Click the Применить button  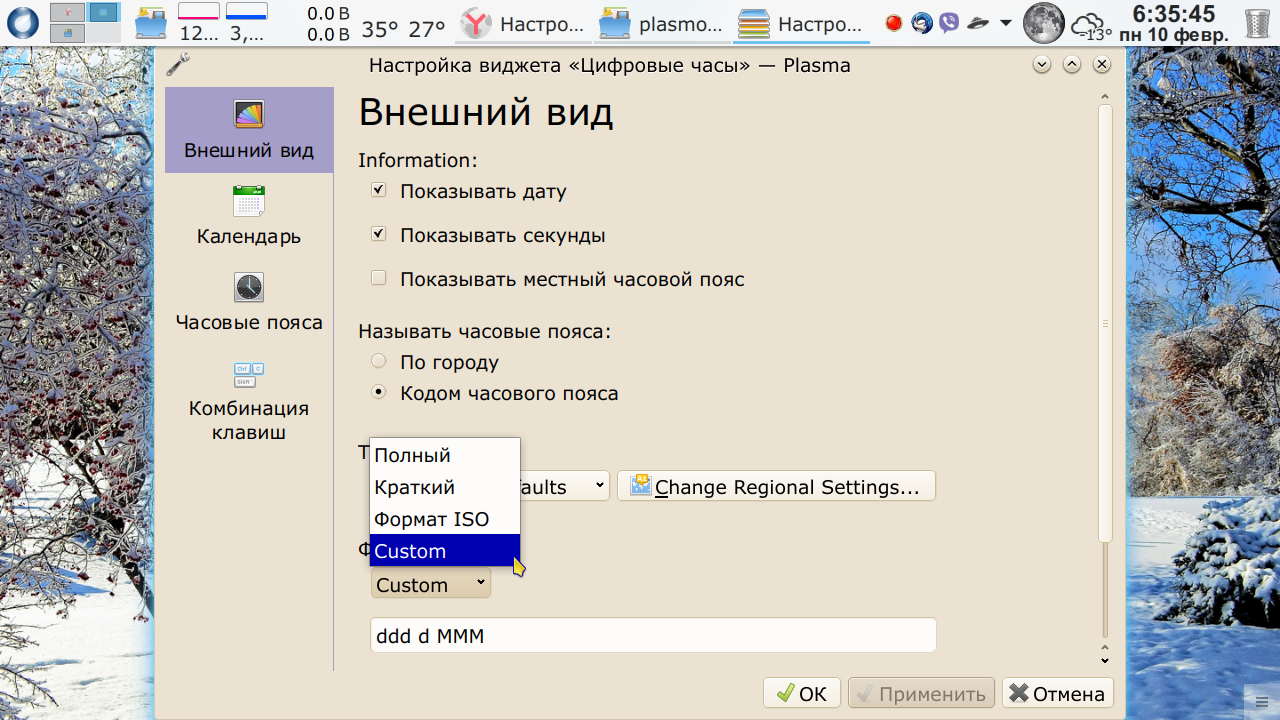tap(922, 693)
